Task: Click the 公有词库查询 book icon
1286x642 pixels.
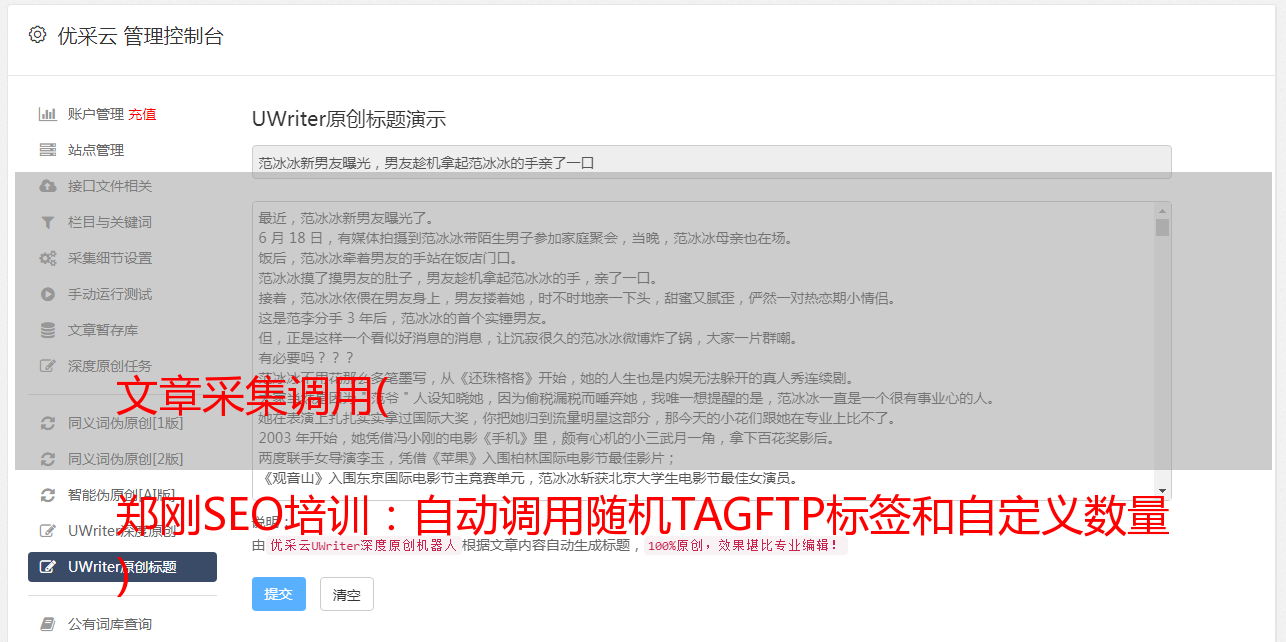Action: point(47,624)
